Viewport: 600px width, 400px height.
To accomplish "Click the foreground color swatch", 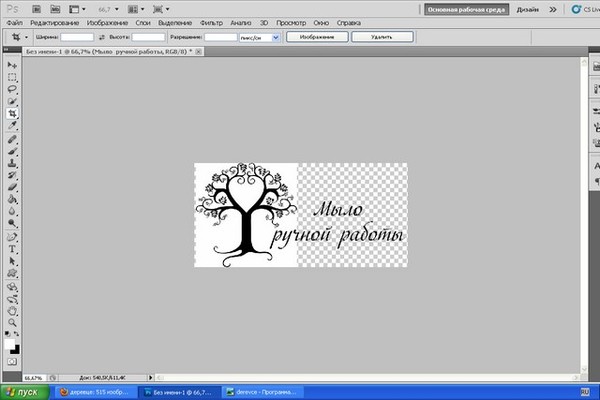I will (10, 343).
